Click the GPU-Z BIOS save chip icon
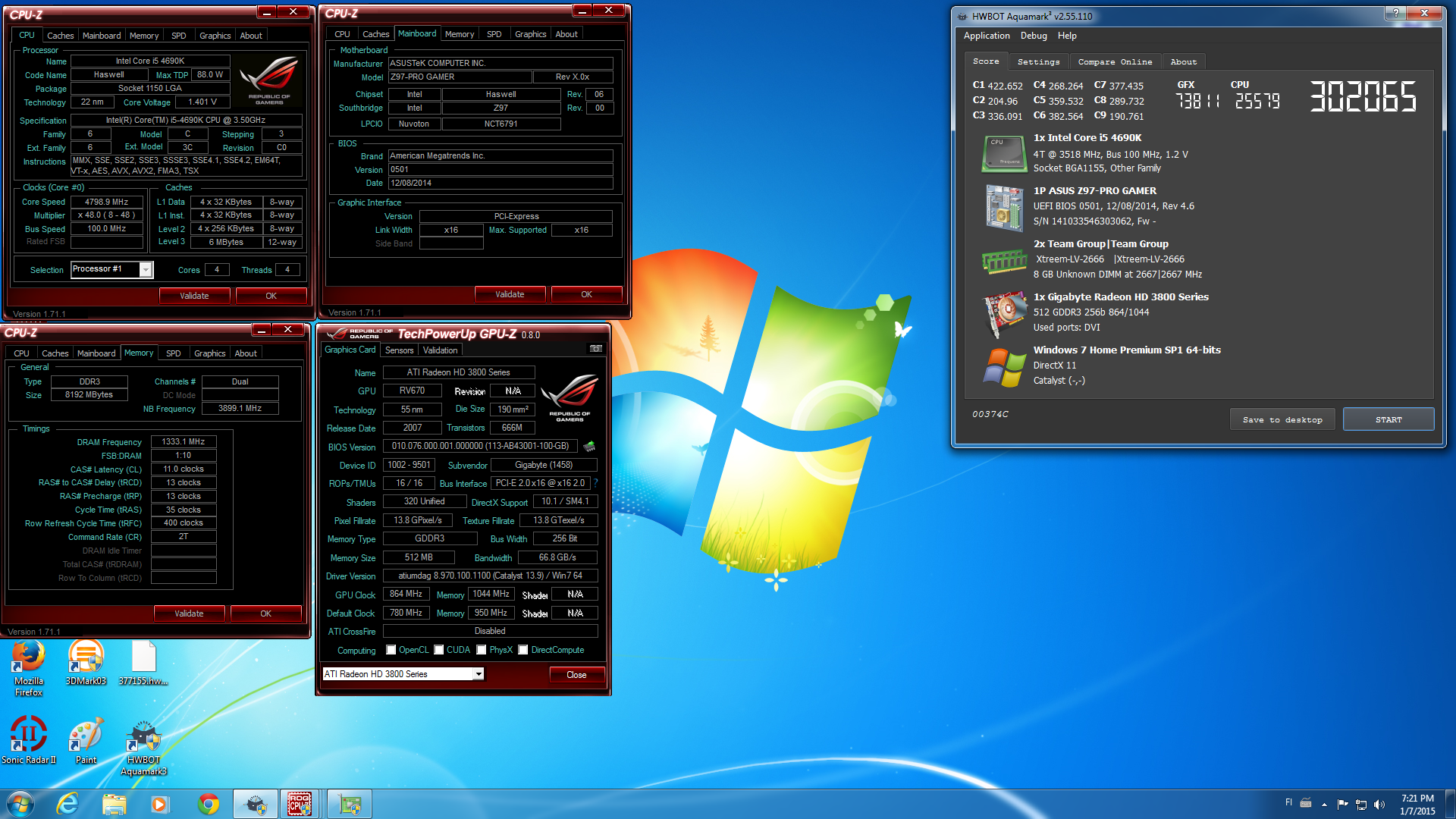Screen dimensions: 1456x819 tap(589, 447)
